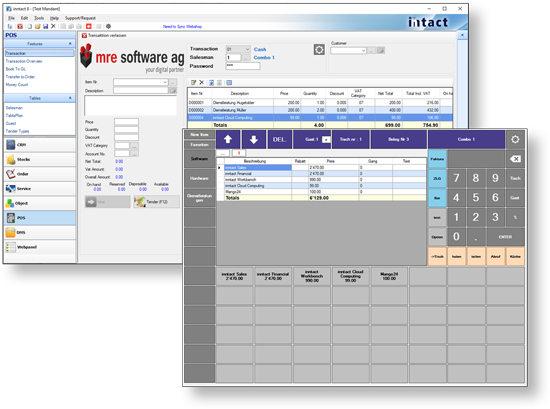
Task: Open Book To GL in the Features list
Action: click(15, 69)
